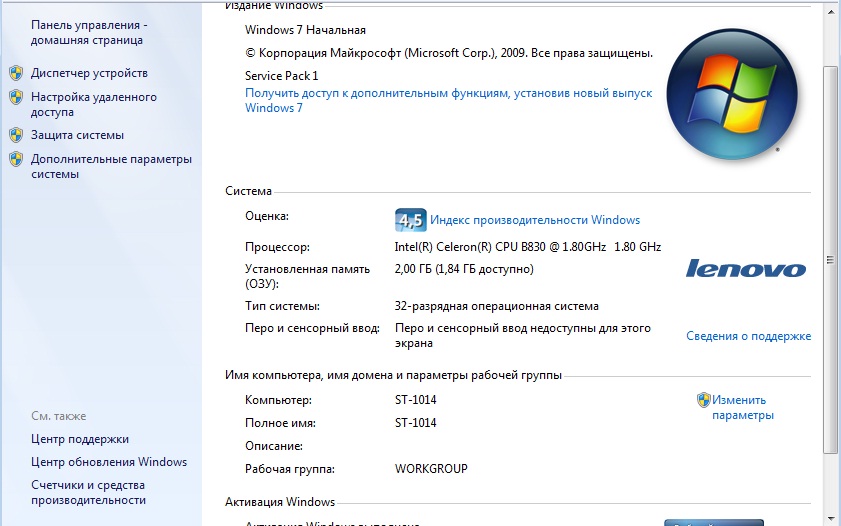Image resolution: width=841 pixels, height=526 pixels.
Task: Click the 4,5 performance score badge
Action: pyautogui.click(x=411, y=220)
